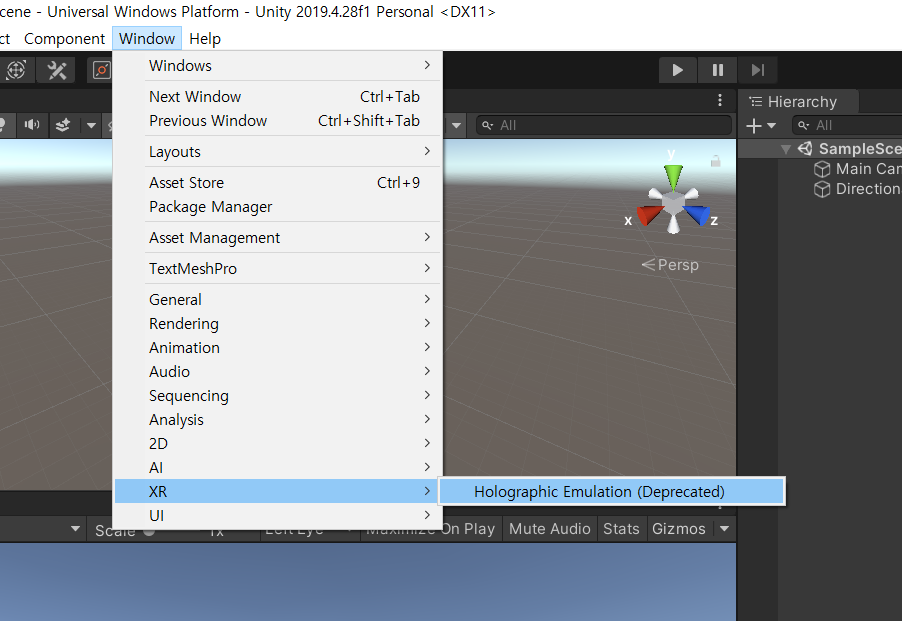Toggle Stats in Game view
The image size is (902, 621).
coord(621,529)
